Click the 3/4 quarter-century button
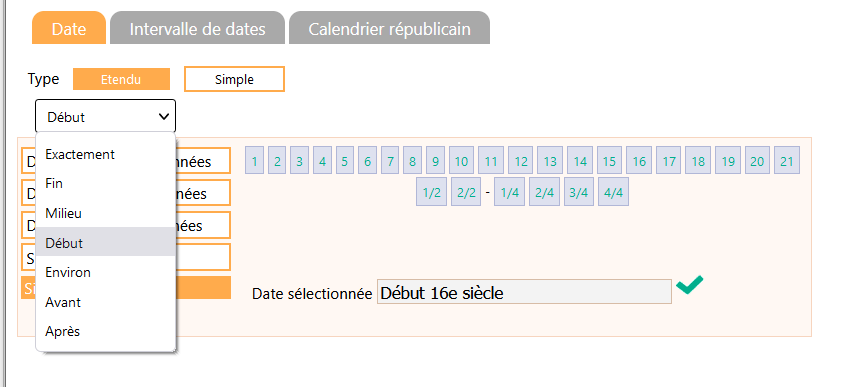This screenshot has height=387, width=846. pyautogui.click(x=578, y=193)
